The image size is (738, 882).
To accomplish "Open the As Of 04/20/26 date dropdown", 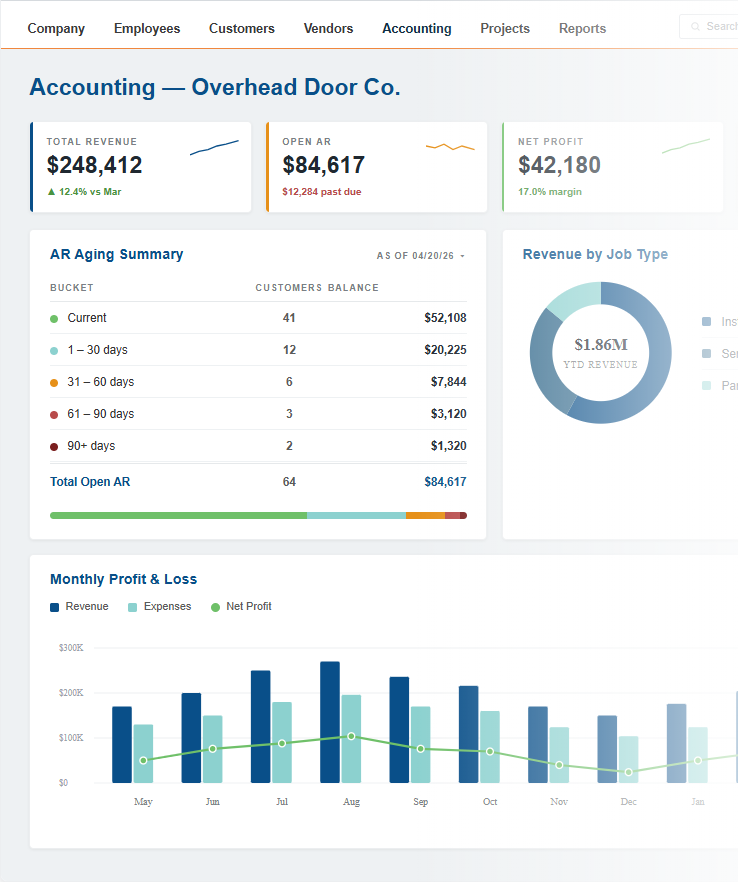I will (x=421, y=256).
